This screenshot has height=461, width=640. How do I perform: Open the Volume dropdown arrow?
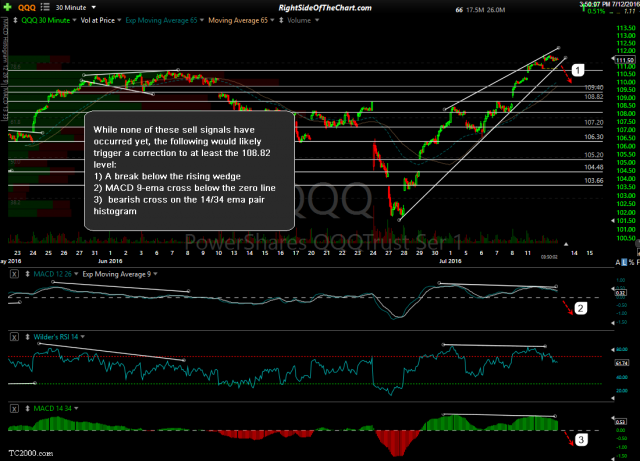317,20
